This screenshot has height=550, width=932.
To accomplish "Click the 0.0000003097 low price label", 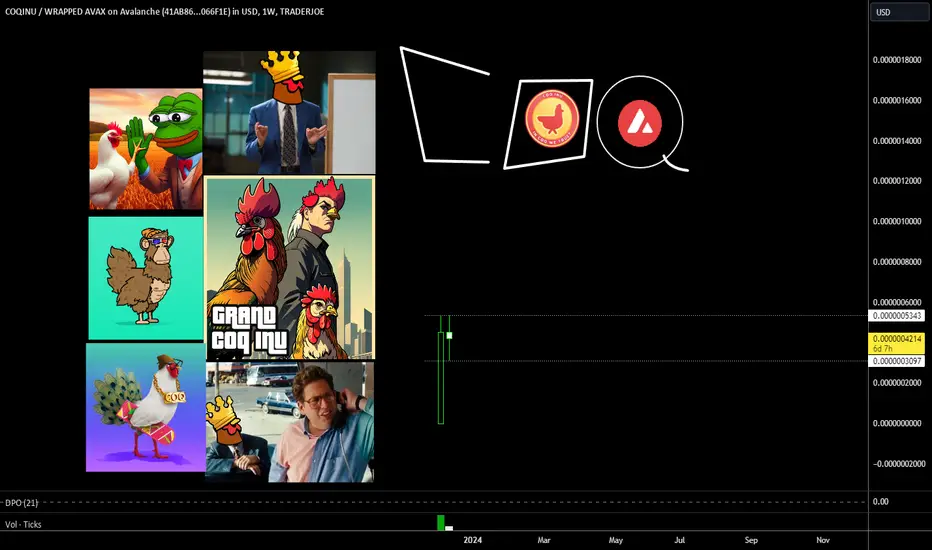I will 897,361.
